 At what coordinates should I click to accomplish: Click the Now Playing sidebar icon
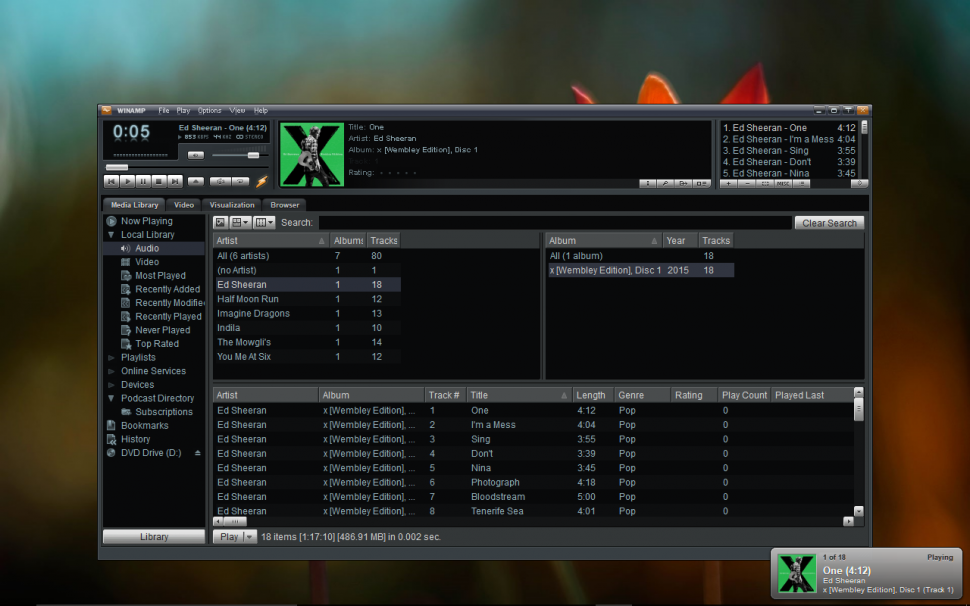112,221
